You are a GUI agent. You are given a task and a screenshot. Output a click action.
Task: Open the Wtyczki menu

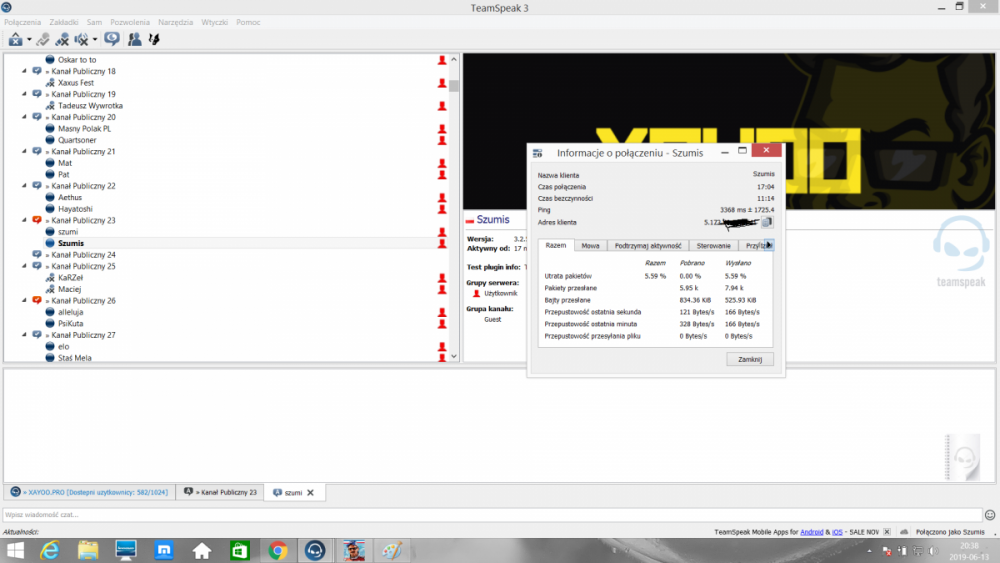(x=214, y=22)
